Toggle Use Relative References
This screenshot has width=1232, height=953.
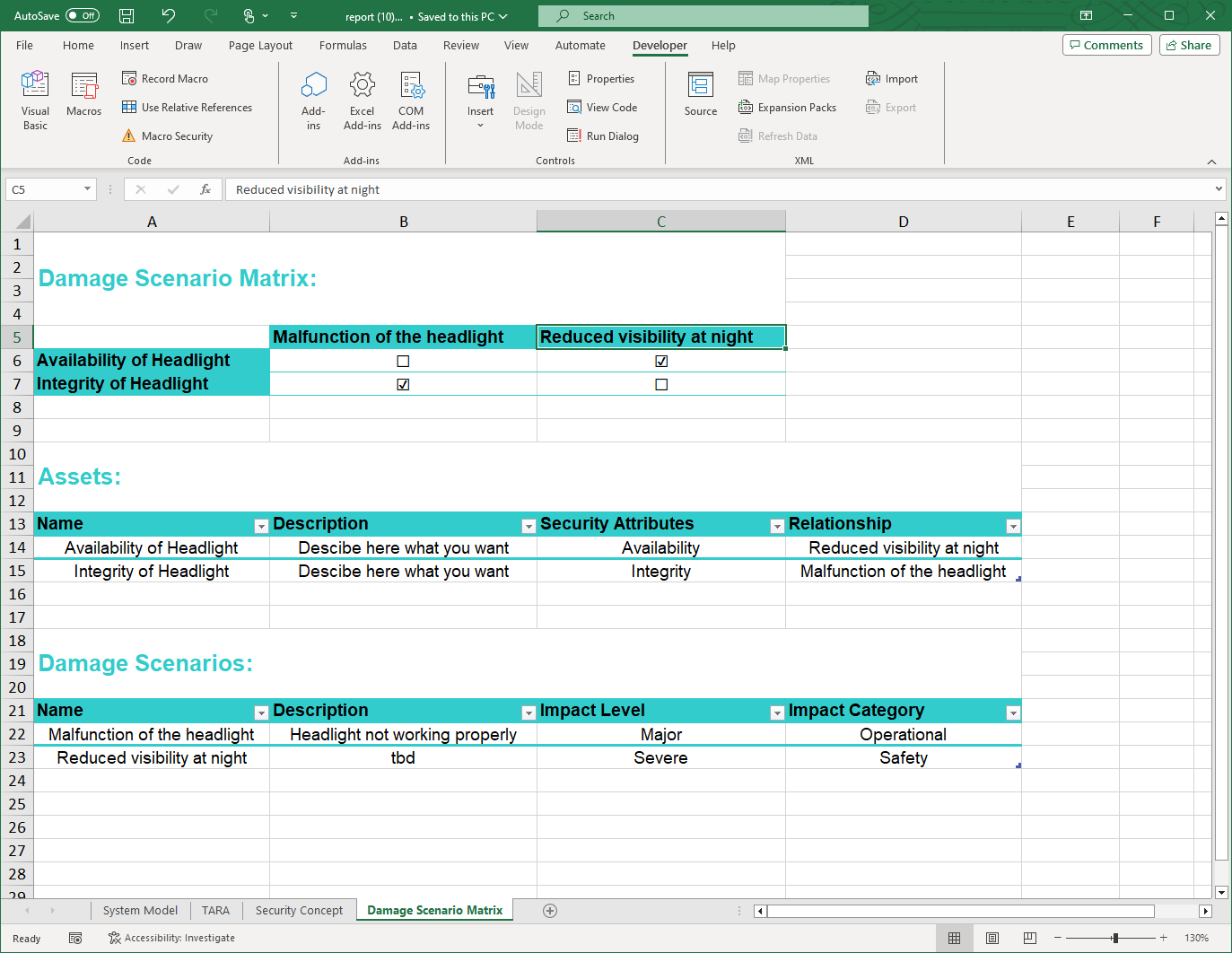click(x=187, y=108)
